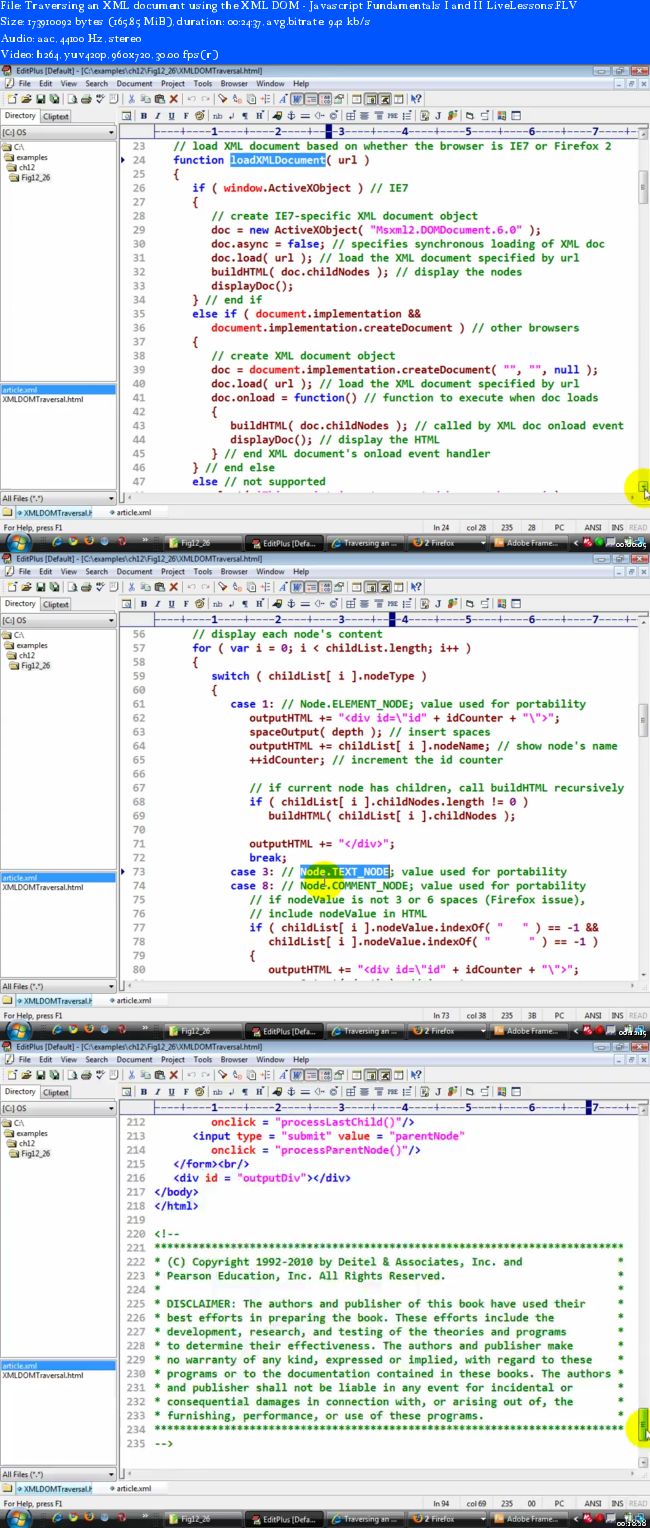The width and height of the screenshot is (650, 1528).
Task: Click vertical scrollbar thumb in switch nodeType frame
Action: (x=644, y=722)
